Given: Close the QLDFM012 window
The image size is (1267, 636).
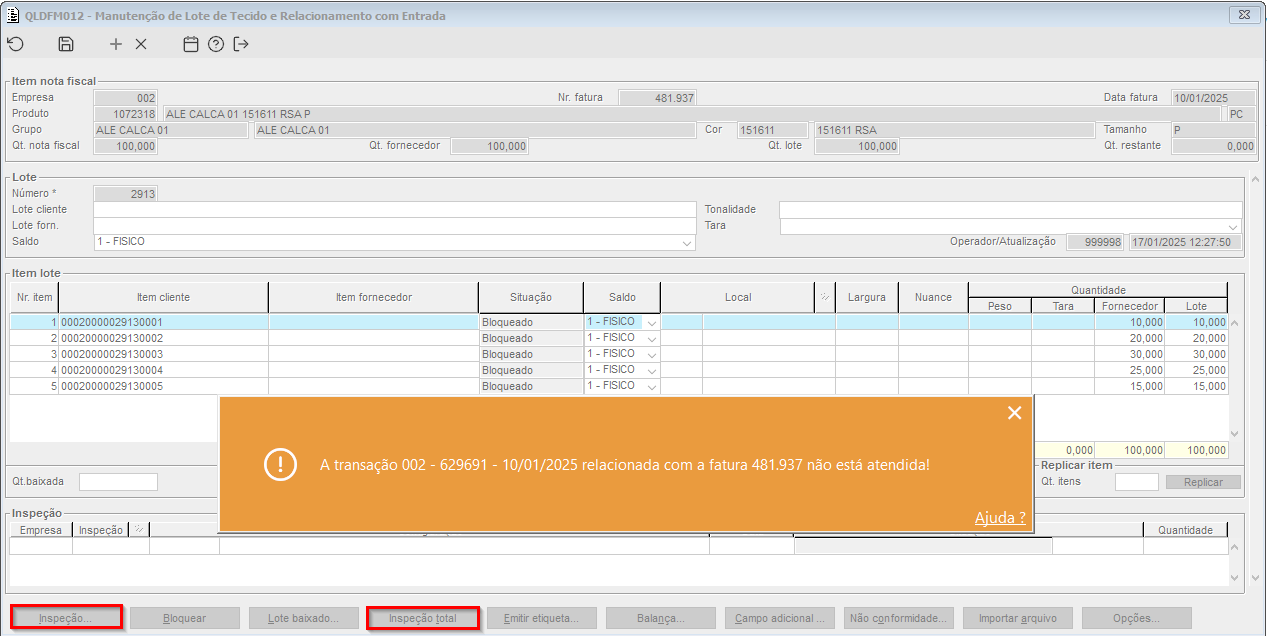Looking at the screenshot, I should pos(1242,15).
